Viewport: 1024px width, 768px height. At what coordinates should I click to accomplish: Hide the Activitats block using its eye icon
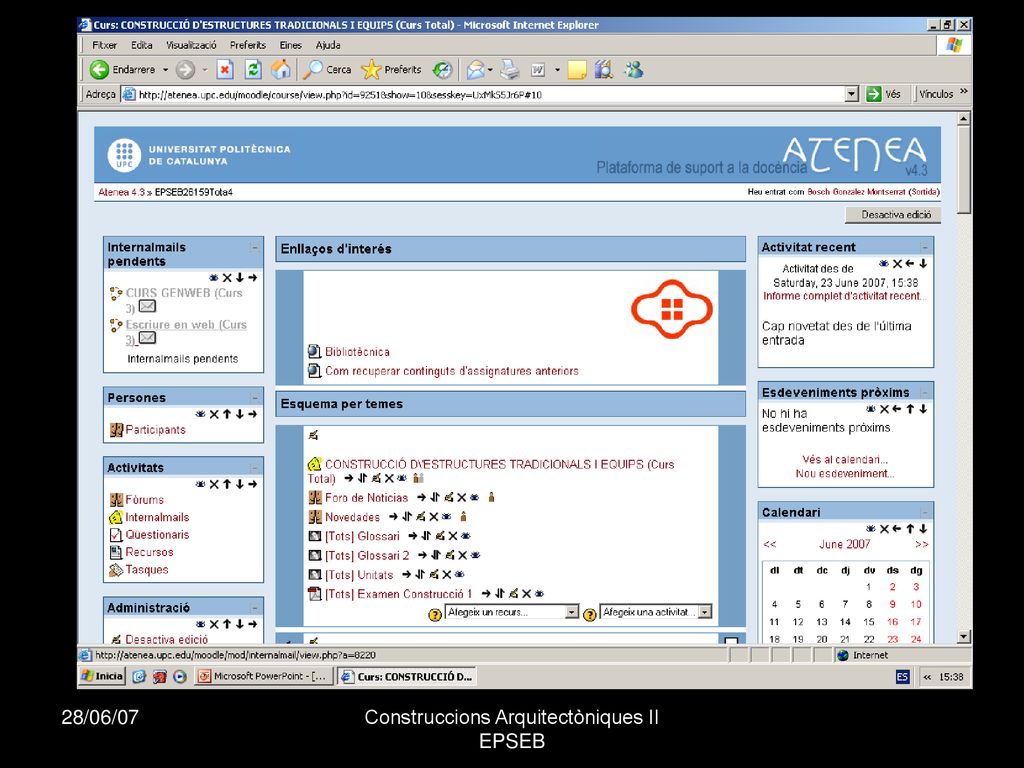[x=200, y=484]
